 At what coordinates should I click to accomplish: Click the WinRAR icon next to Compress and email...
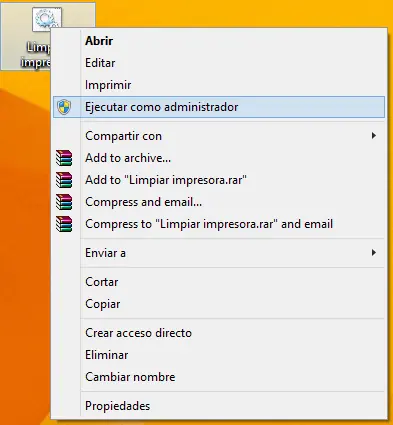coord(64,202)
